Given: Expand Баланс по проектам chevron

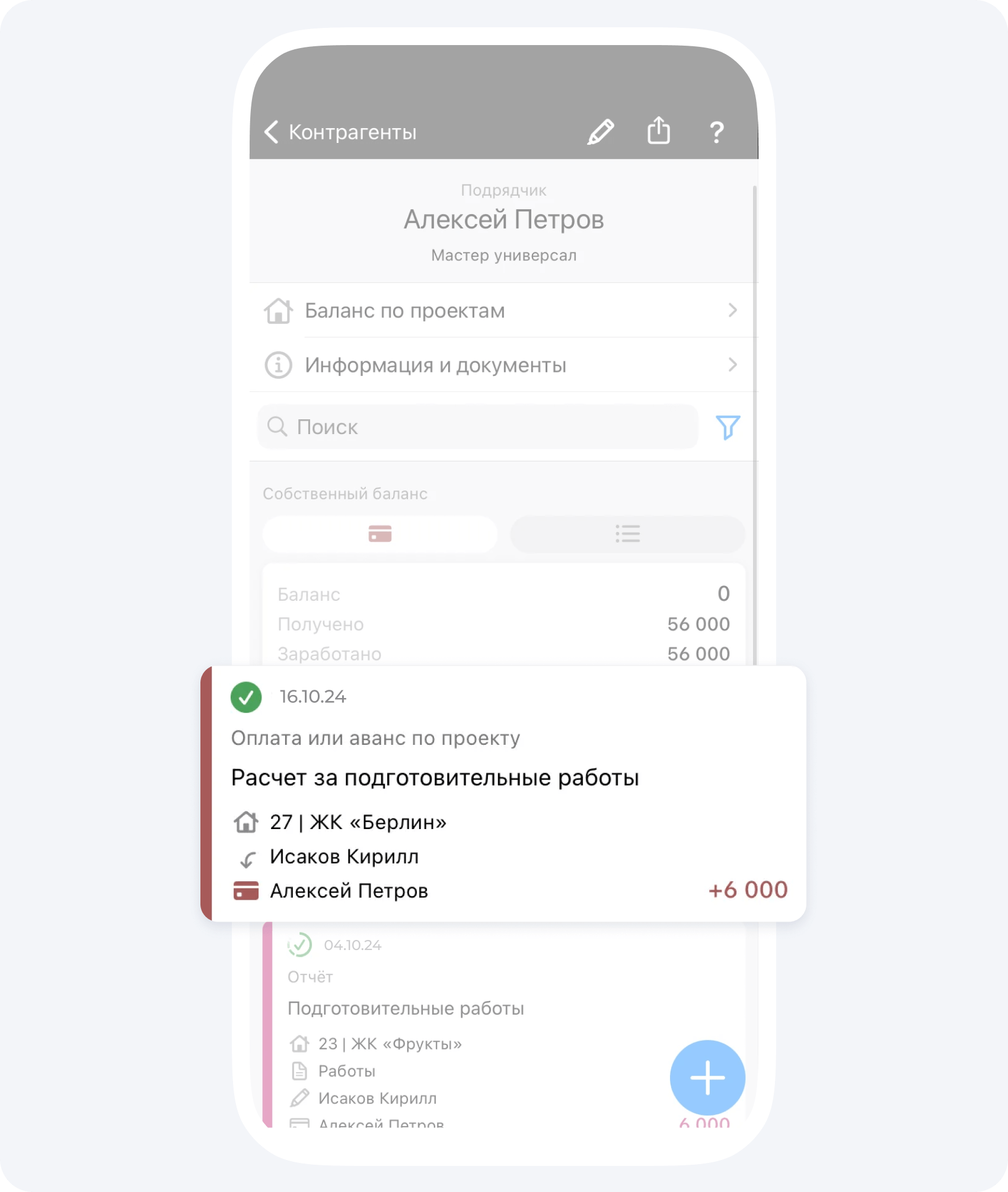Looking at the screenshot, I should coord(733,310).
